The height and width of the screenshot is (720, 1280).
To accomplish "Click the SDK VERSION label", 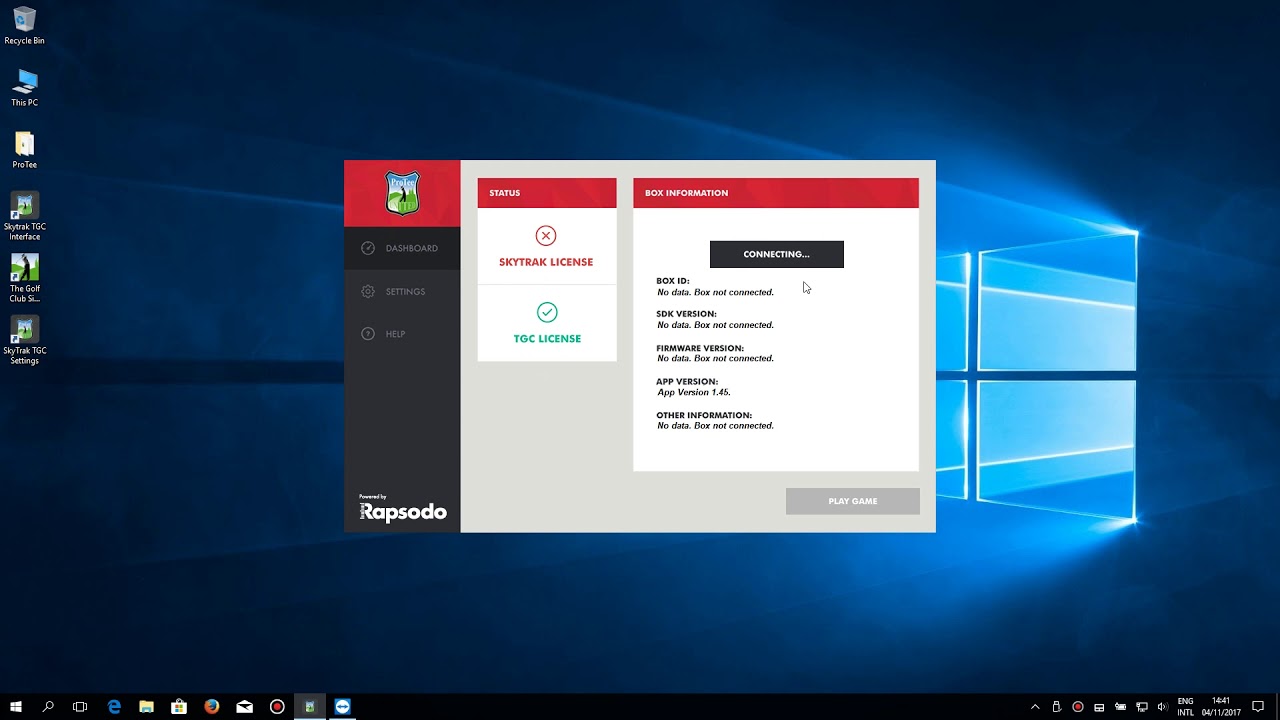I will click(x=687, y=314).
